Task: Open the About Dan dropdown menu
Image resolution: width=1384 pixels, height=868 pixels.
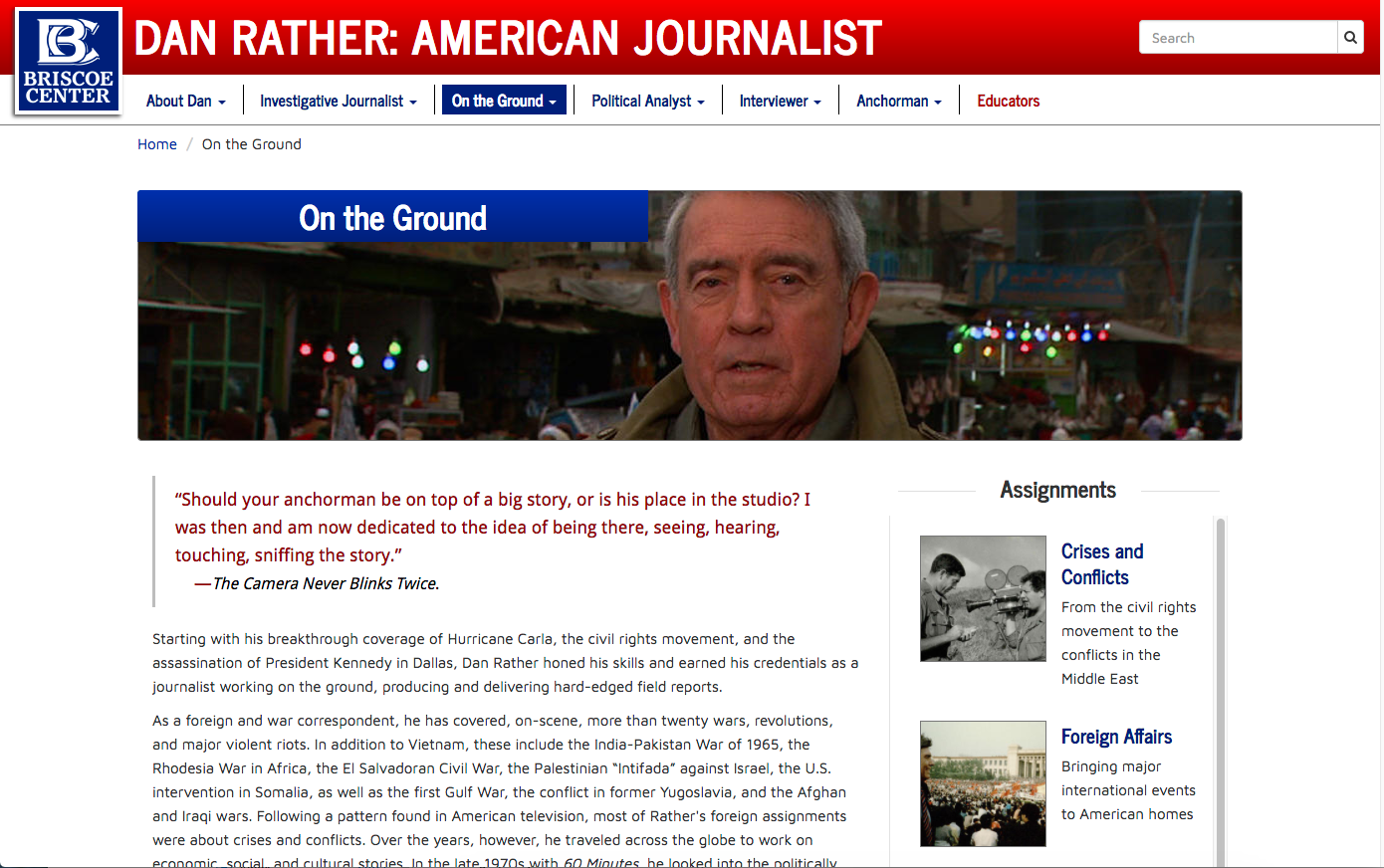Action: [186, 101]
